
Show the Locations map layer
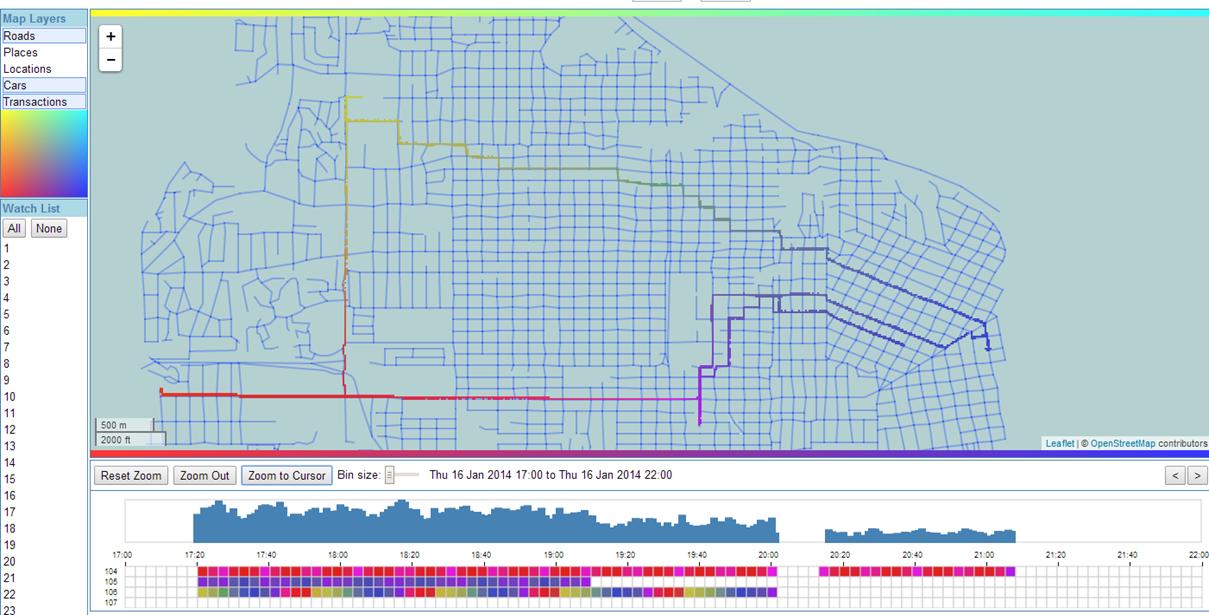[x=43, y=69]
